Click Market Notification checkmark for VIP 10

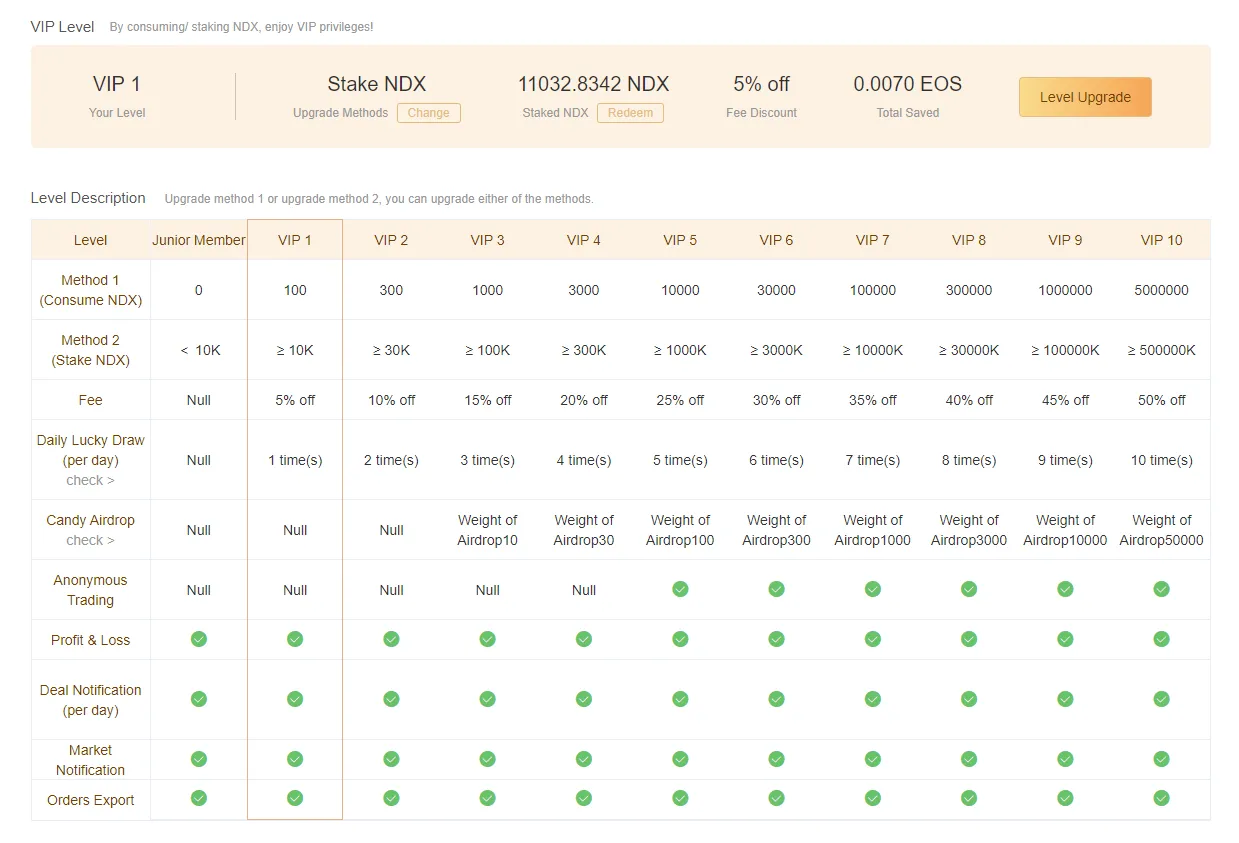(x=1161, y=759)
